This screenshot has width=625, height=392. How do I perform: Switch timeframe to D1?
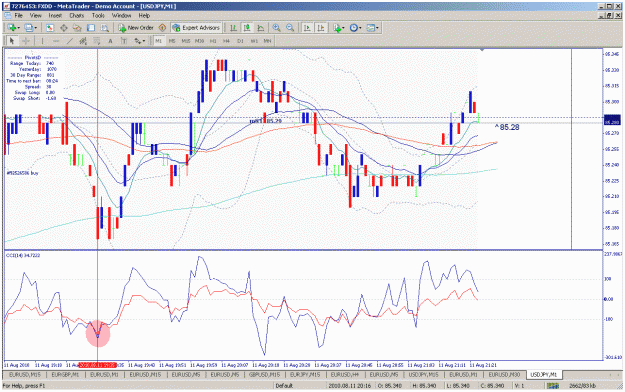tap(240, 41)
